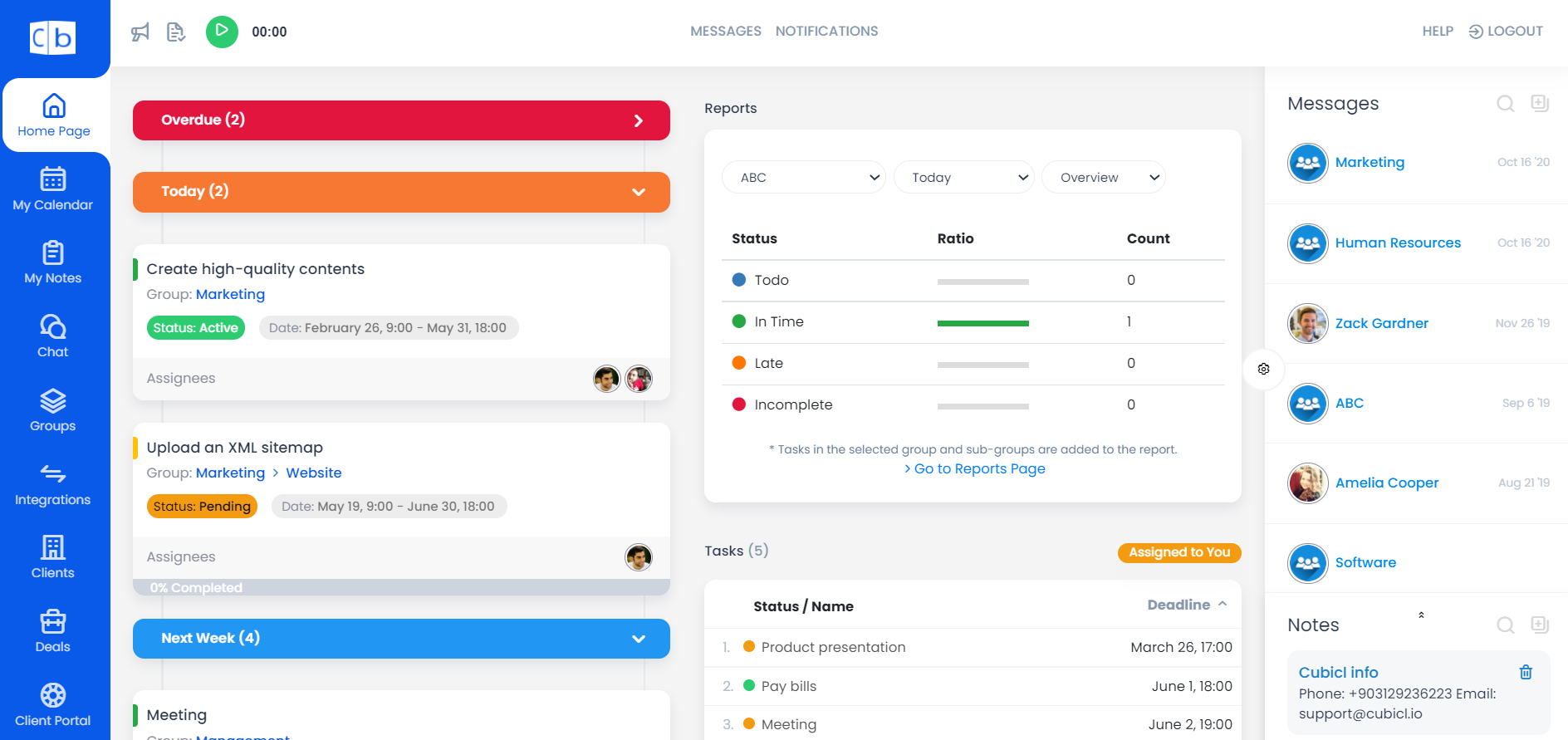Open Chat from sidebar

(x=53, y=336)
